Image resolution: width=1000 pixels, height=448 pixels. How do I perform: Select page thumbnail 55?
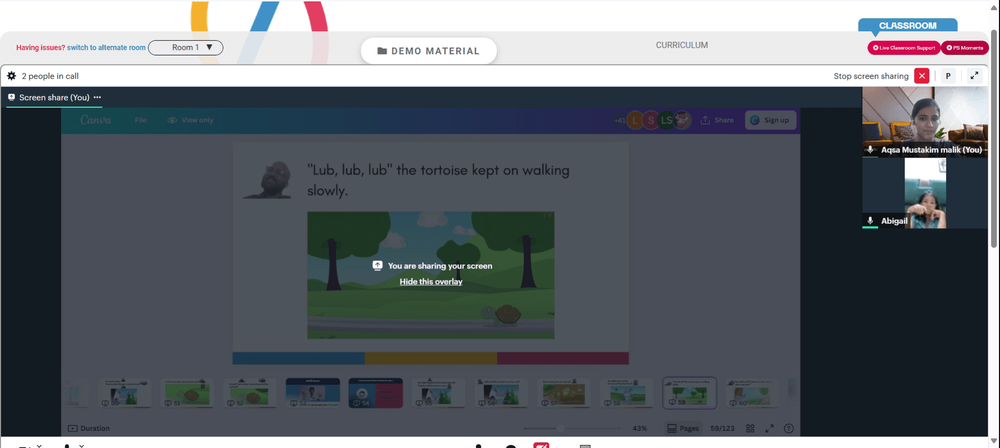click(438, 393)
